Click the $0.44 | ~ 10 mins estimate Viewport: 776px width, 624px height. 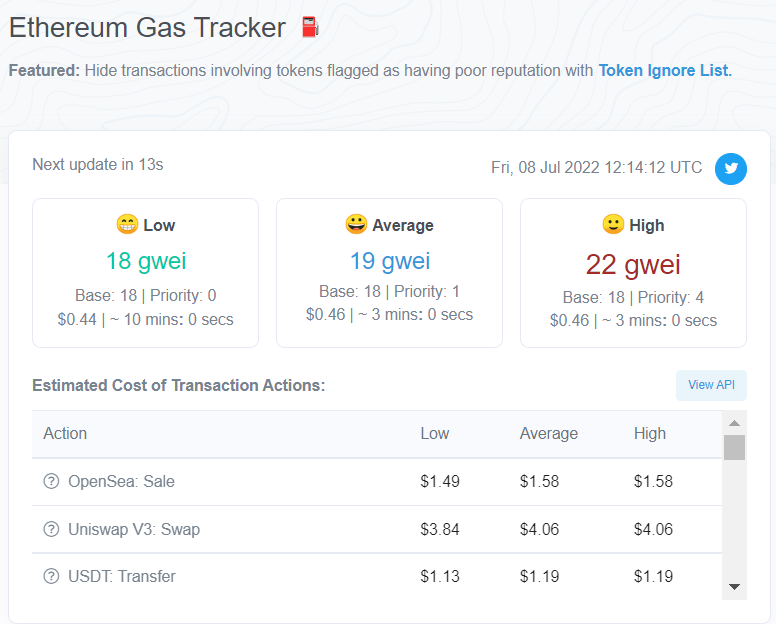[x=146, y=320]
